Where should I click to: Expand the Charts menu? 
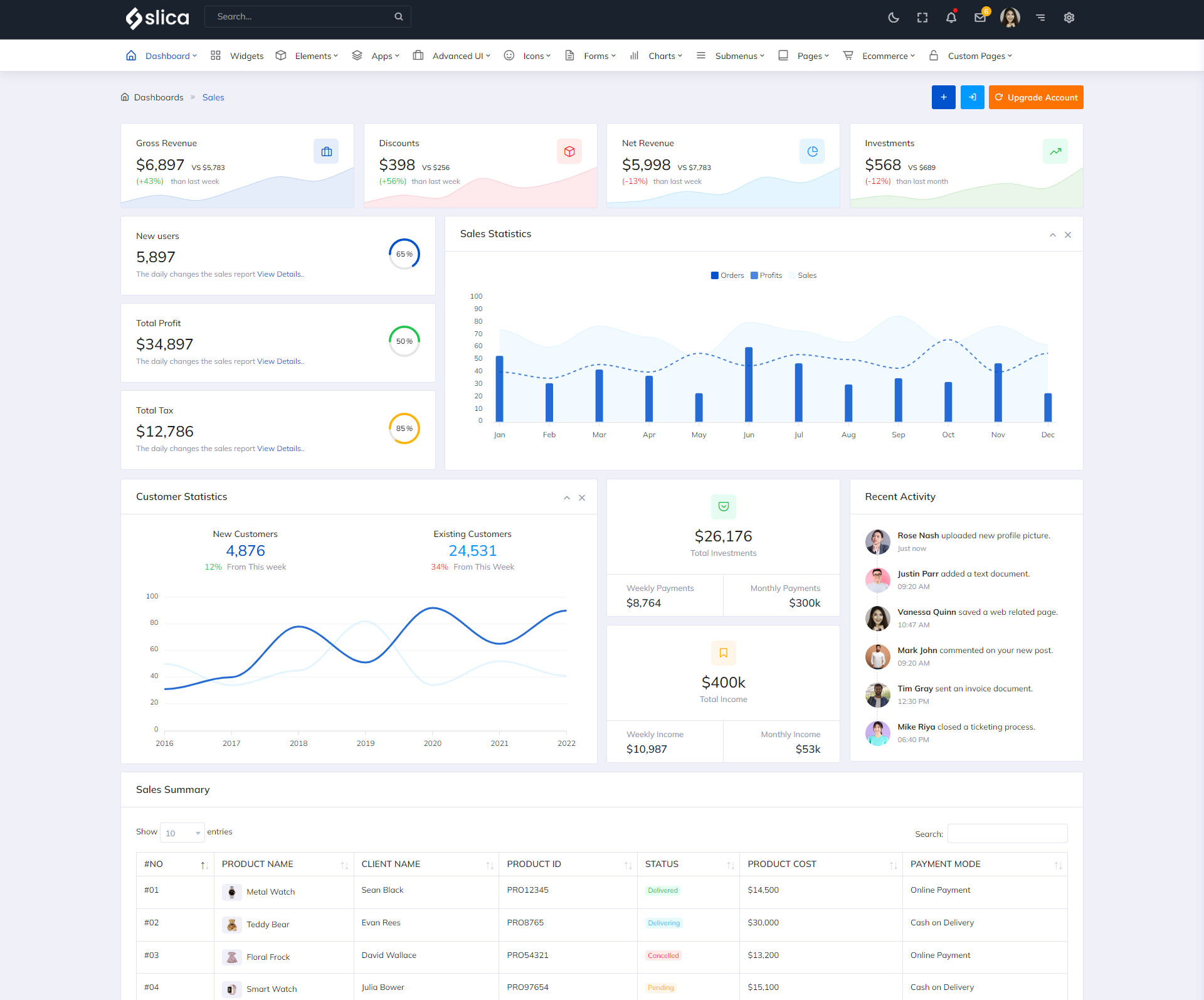point(664,56)
